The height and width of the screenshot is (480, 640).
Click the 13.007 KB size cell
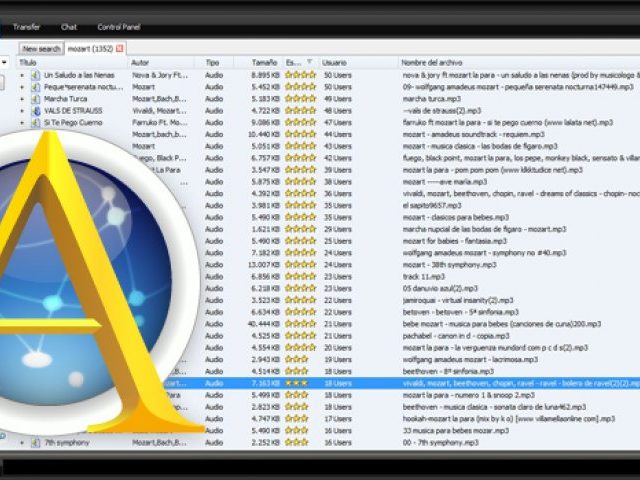(264, 265)
